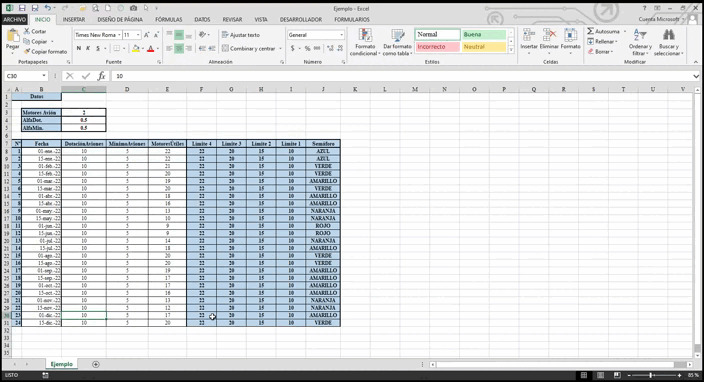704x382 pixels.
Task: Click the red font color button
Action: click(x=151, y=48)
